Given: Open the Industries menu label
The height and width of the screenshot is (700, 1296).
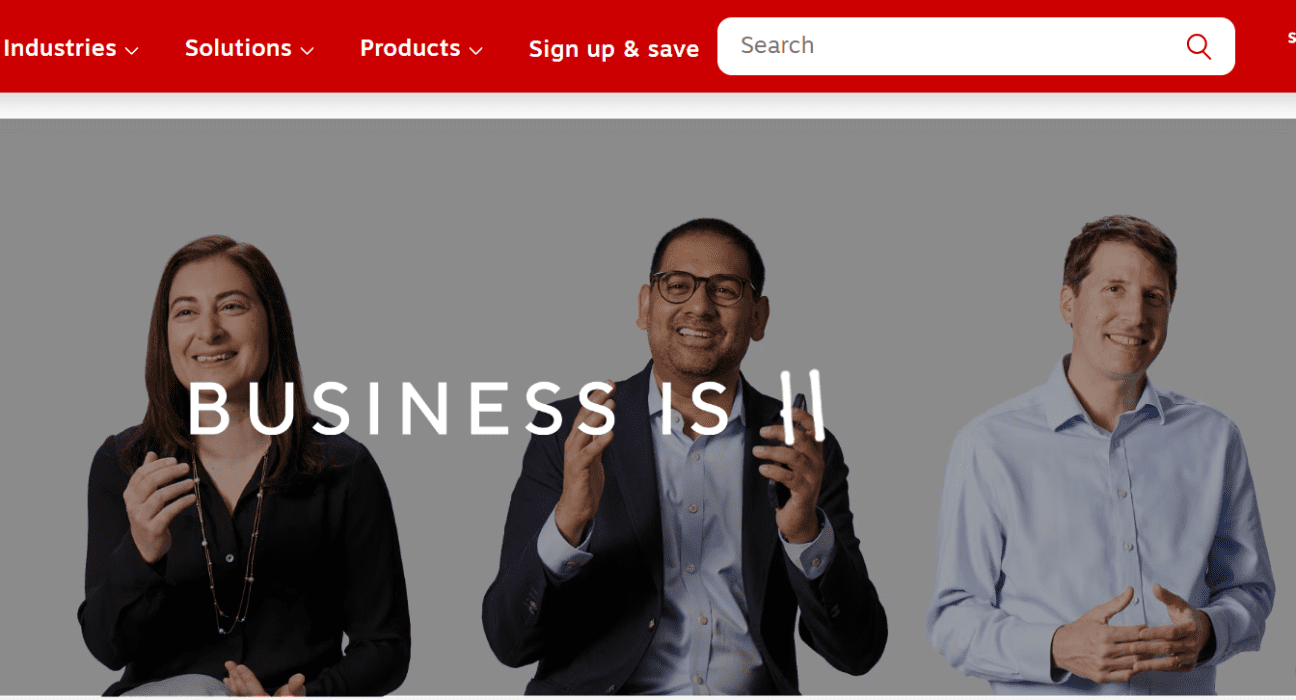Looking at the screenshot, I should [x=60, y=48].
